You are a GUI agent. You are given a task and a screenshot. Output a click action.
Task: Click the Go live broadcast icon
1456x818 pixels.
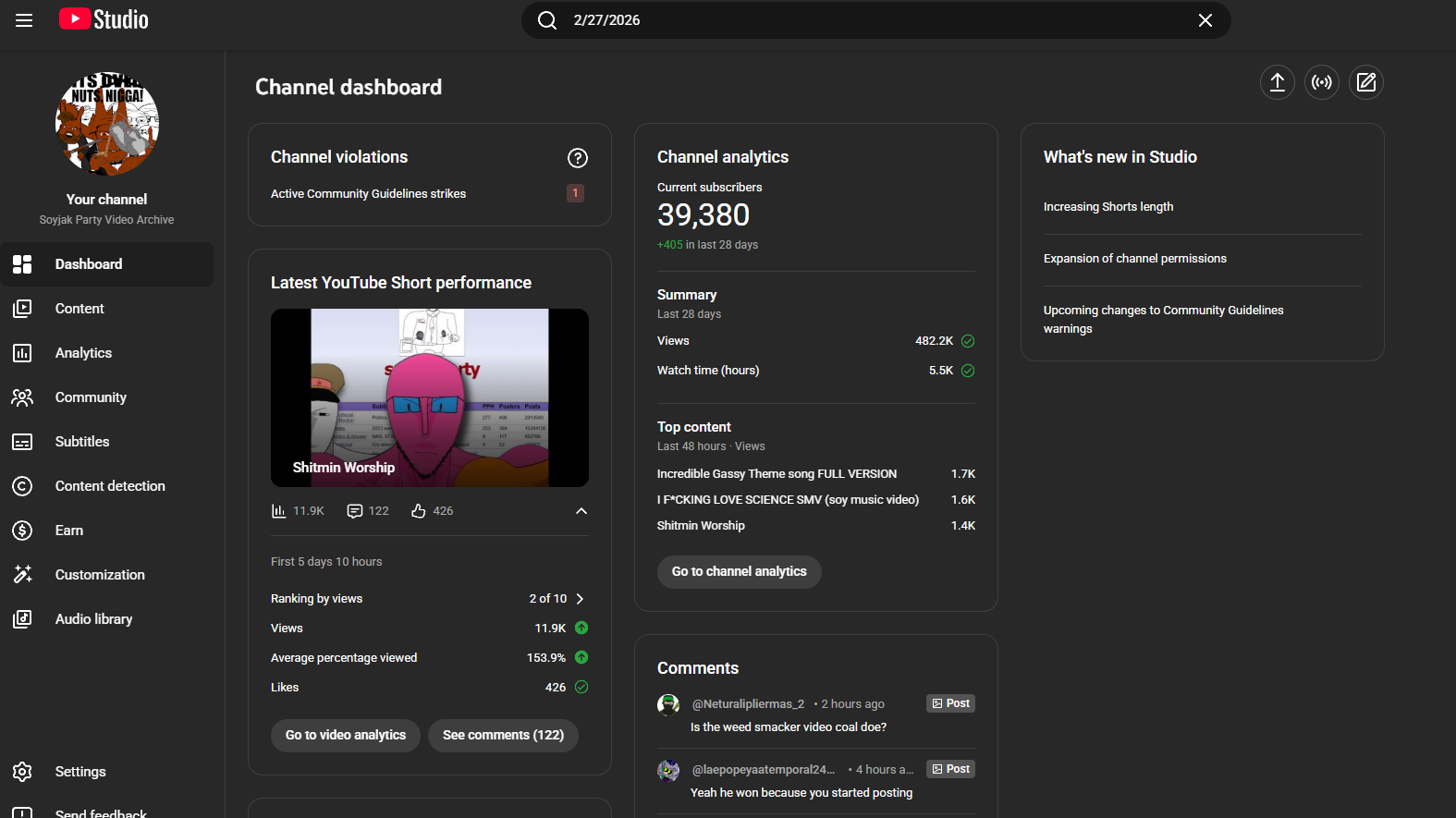coord(1321,82)
